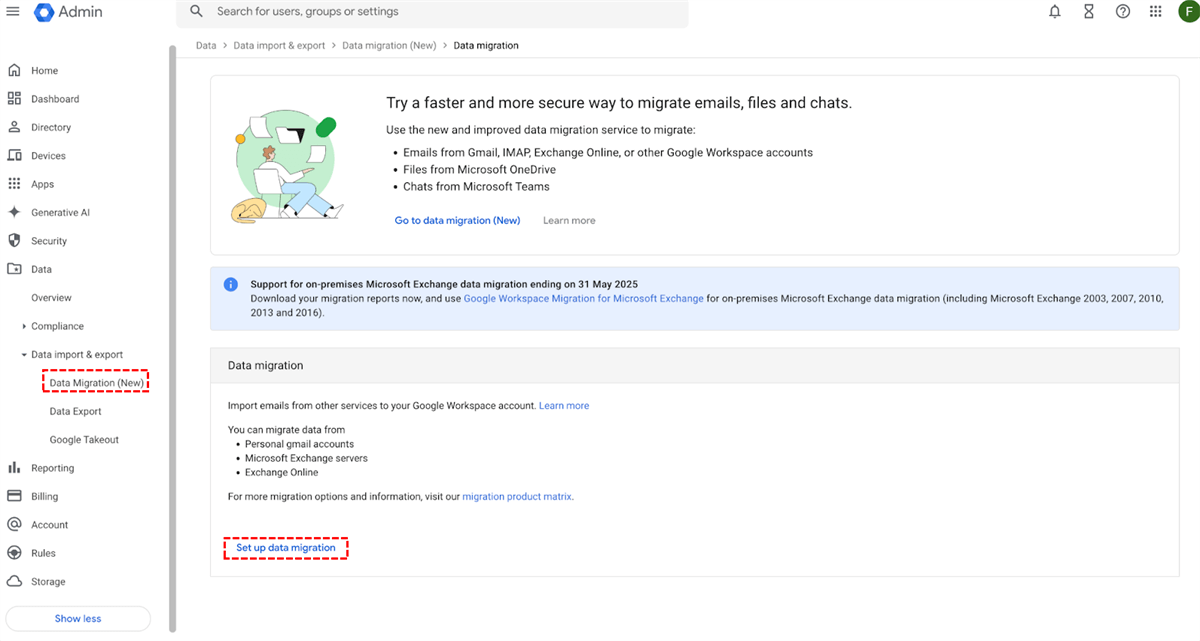Screen dimensions: 1200x641
Task: Open the main hamburger menu
Action: pos(12,12)
